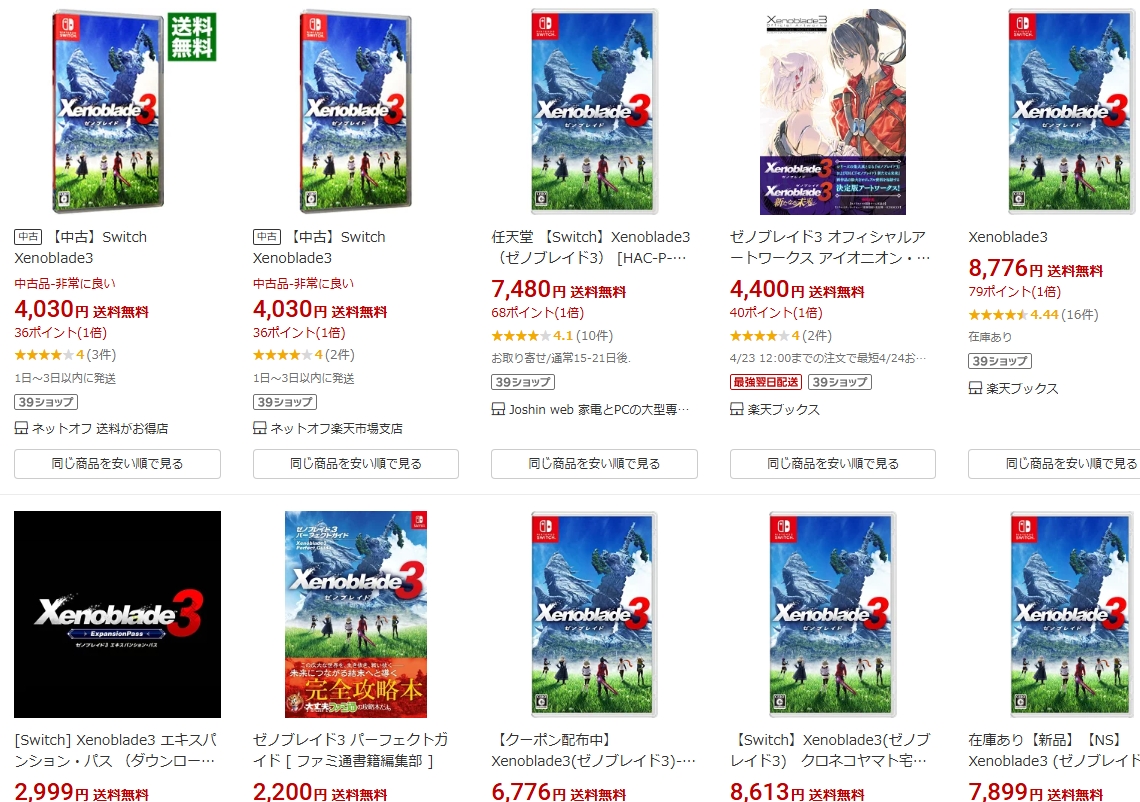Open the 楽天ブックス shop link under the 4,400円 item
Viewport: 1140px width, 802px height.
pyautogui.click(x=784, y=409)
